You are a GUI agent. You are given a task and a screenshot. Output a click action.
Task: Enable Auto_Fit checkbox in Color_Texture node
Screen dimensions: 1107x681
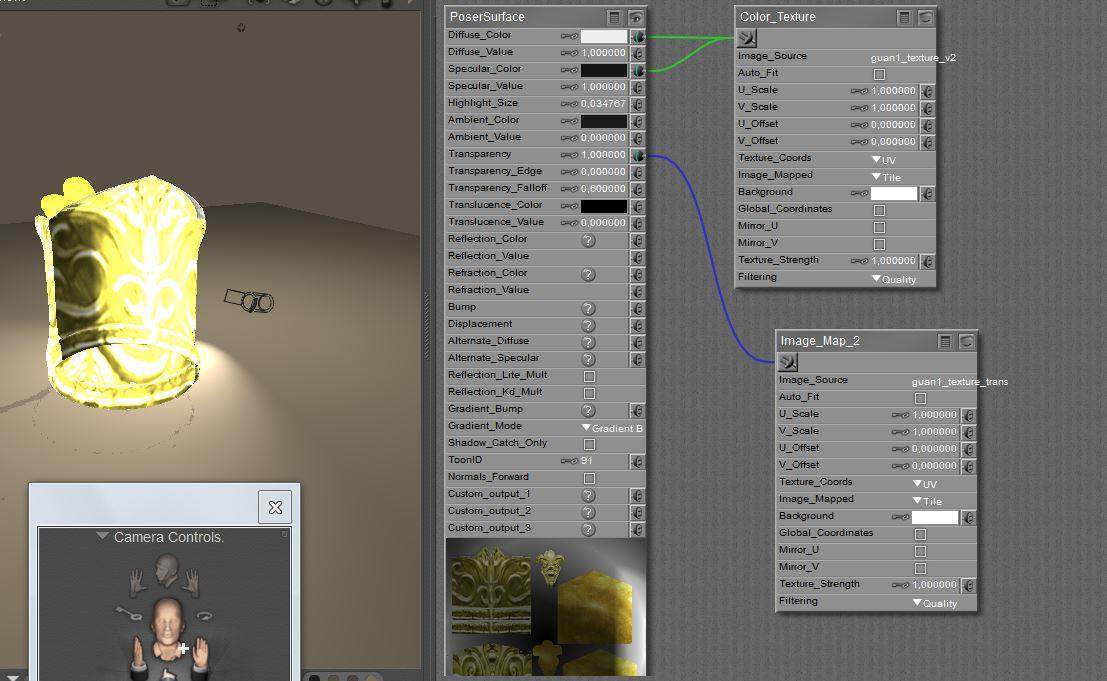(879, 74)
